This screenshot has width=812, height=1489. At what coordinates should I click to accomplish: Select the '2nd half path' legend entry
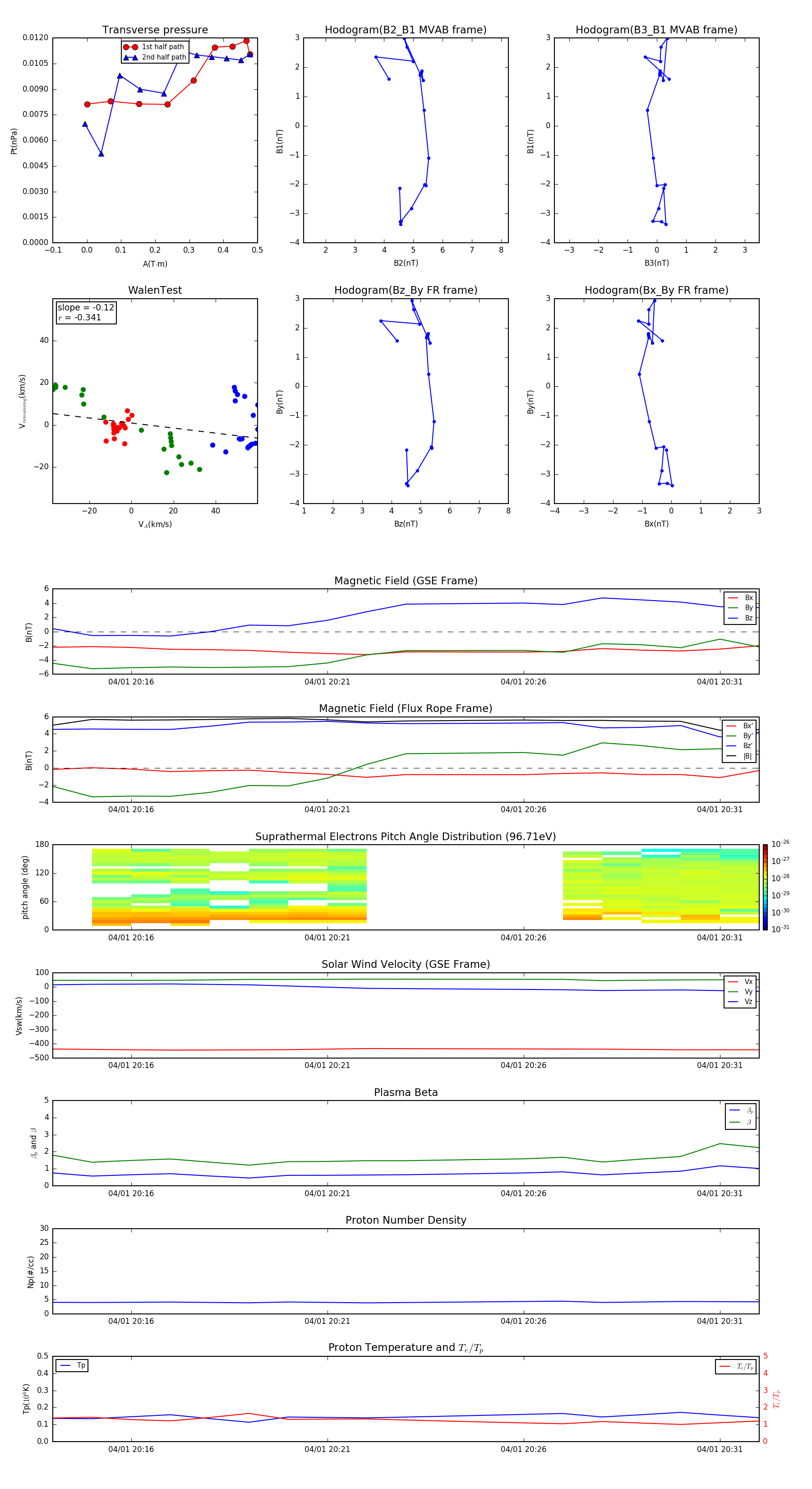(x=155, y=57)
